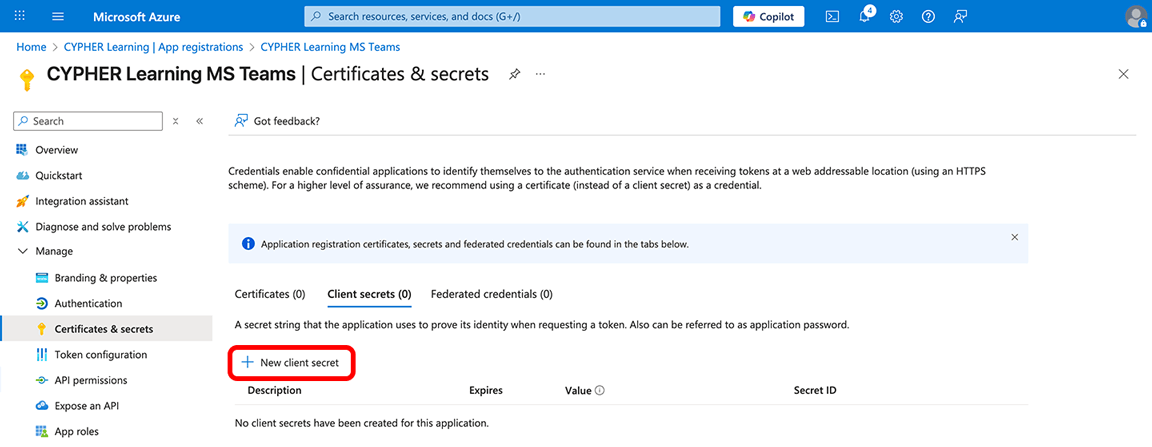This screenshot has height=447, width=1152.
Task: Click the info icon next to Value
Action: pyautogui.click(x=600, y=390)
